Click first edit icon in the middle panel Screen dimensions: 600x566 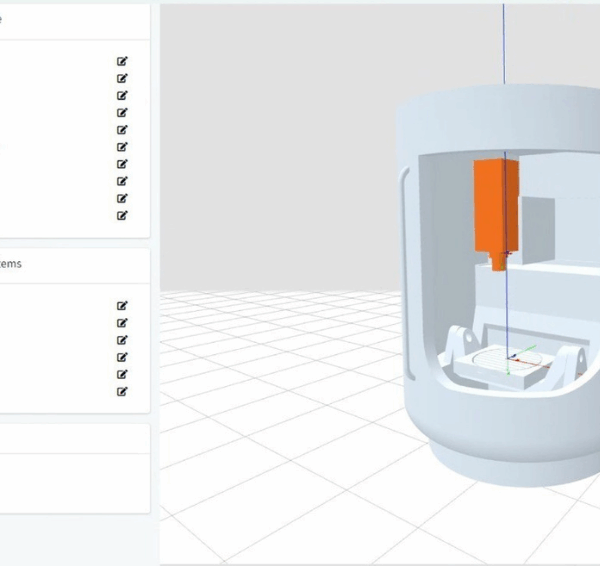pyautogui.click(x=122, y=306)
